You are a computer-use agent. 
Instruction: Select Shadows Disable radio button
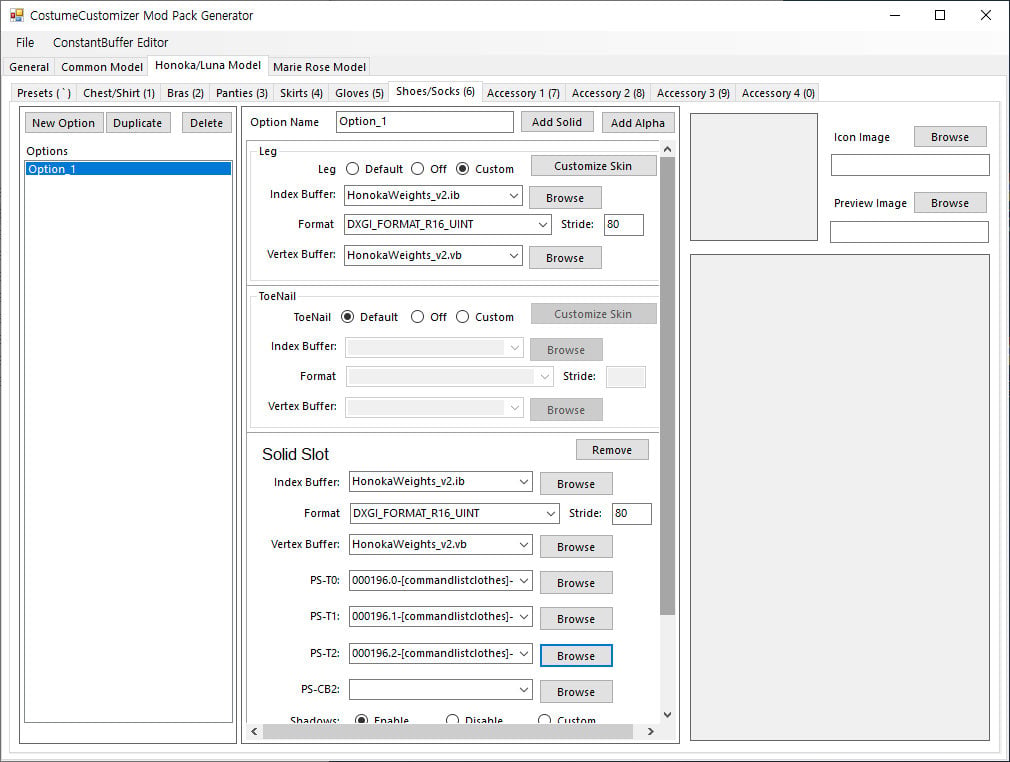point(452,719)
